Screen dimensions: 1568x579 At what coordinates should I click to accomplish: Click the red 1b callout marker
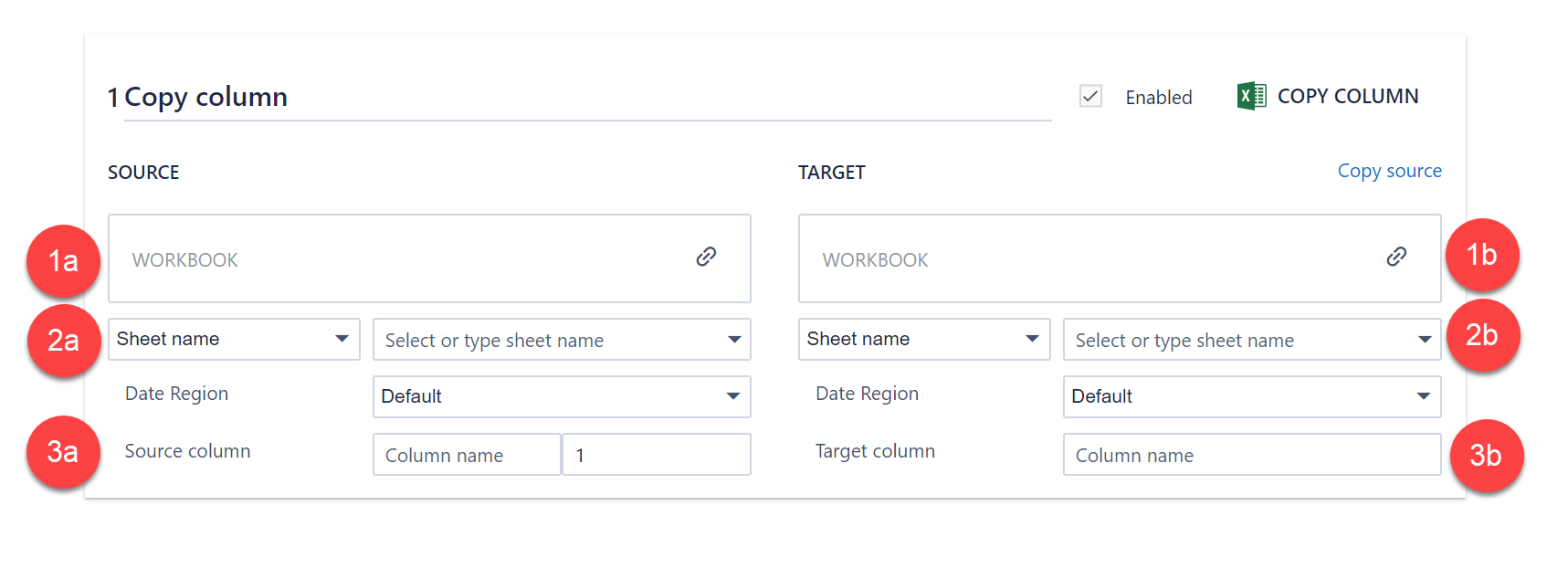click(1481, 255)
